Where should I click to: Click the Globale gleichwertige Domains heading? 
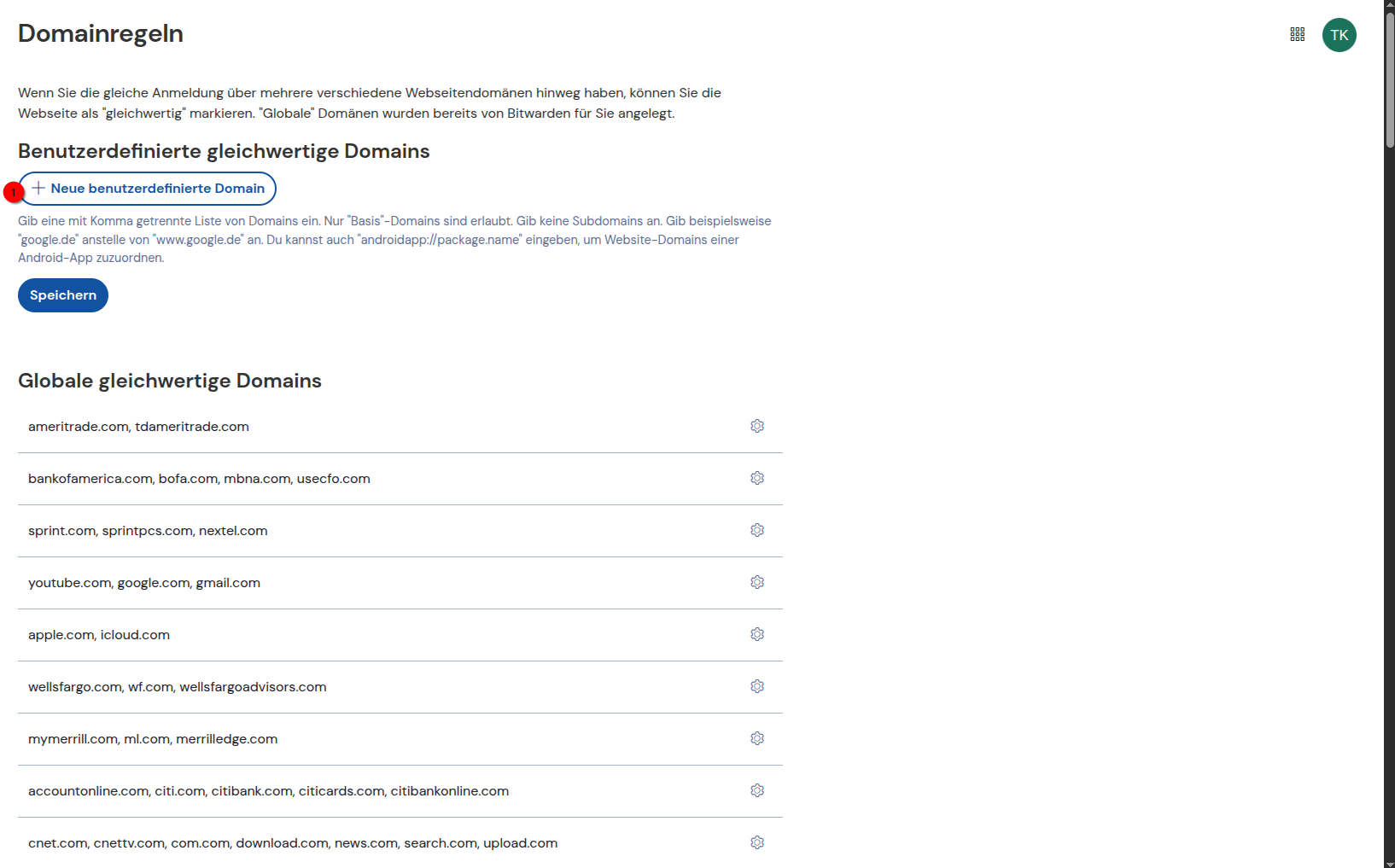170,381
